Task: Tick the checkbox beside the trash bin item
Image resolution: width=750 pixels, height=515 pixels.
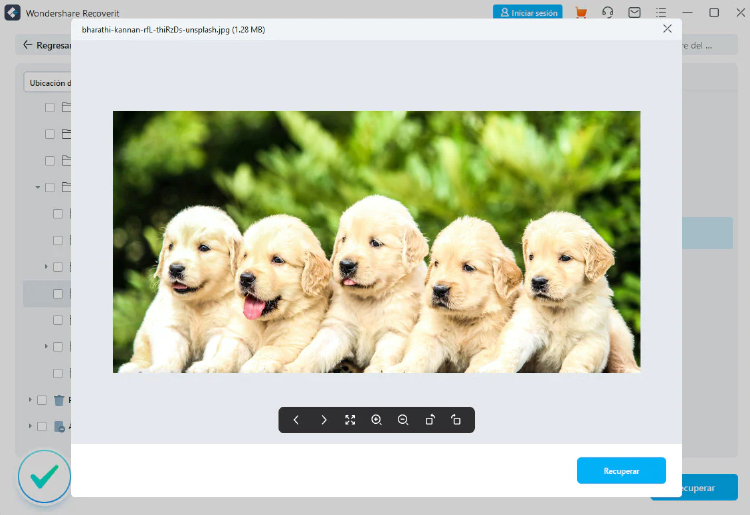Action: click(x=42, y=400)
